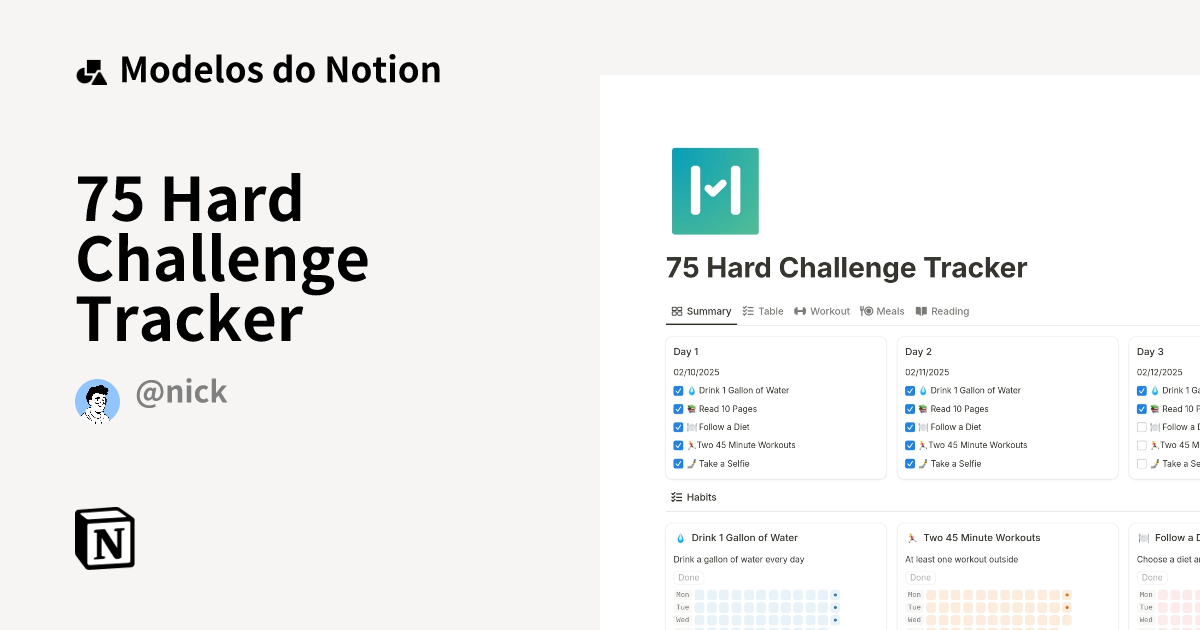Open the Done status on workouts card
1200x630 pixels.
click(x=919, y=577)
